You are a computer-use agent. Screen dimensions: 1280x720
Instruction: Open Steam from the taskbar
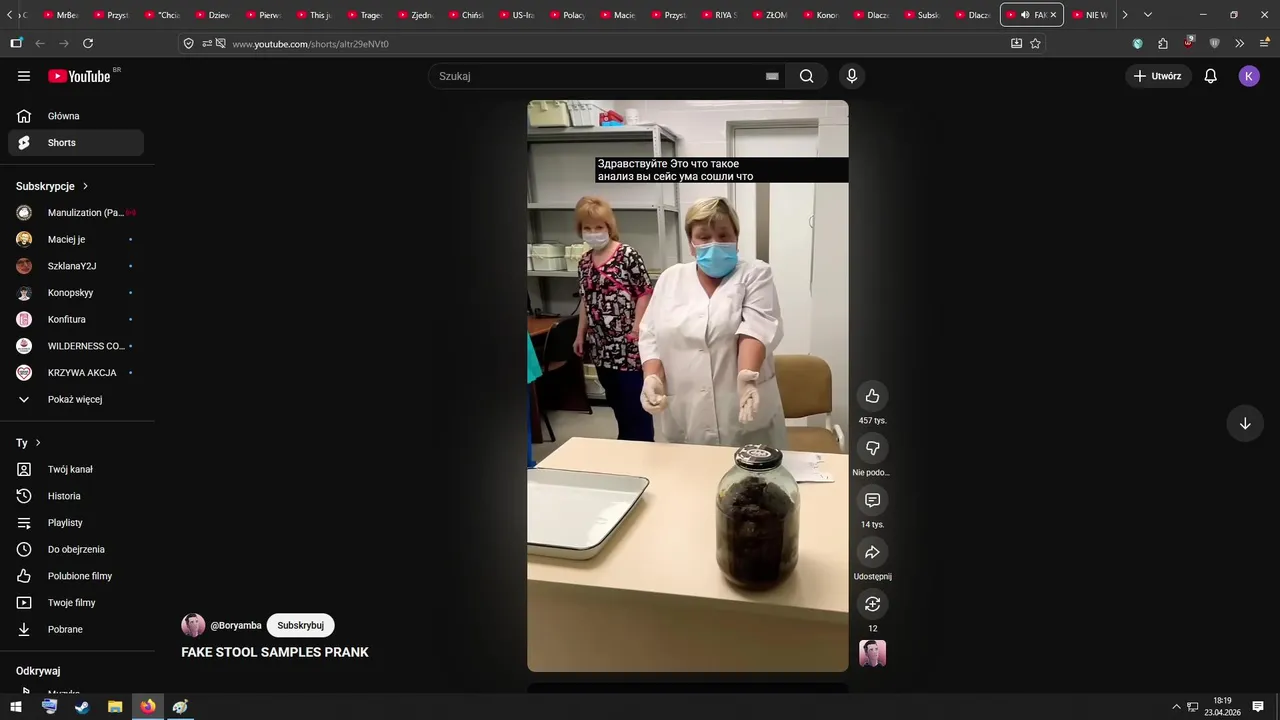tap(82, 707)
